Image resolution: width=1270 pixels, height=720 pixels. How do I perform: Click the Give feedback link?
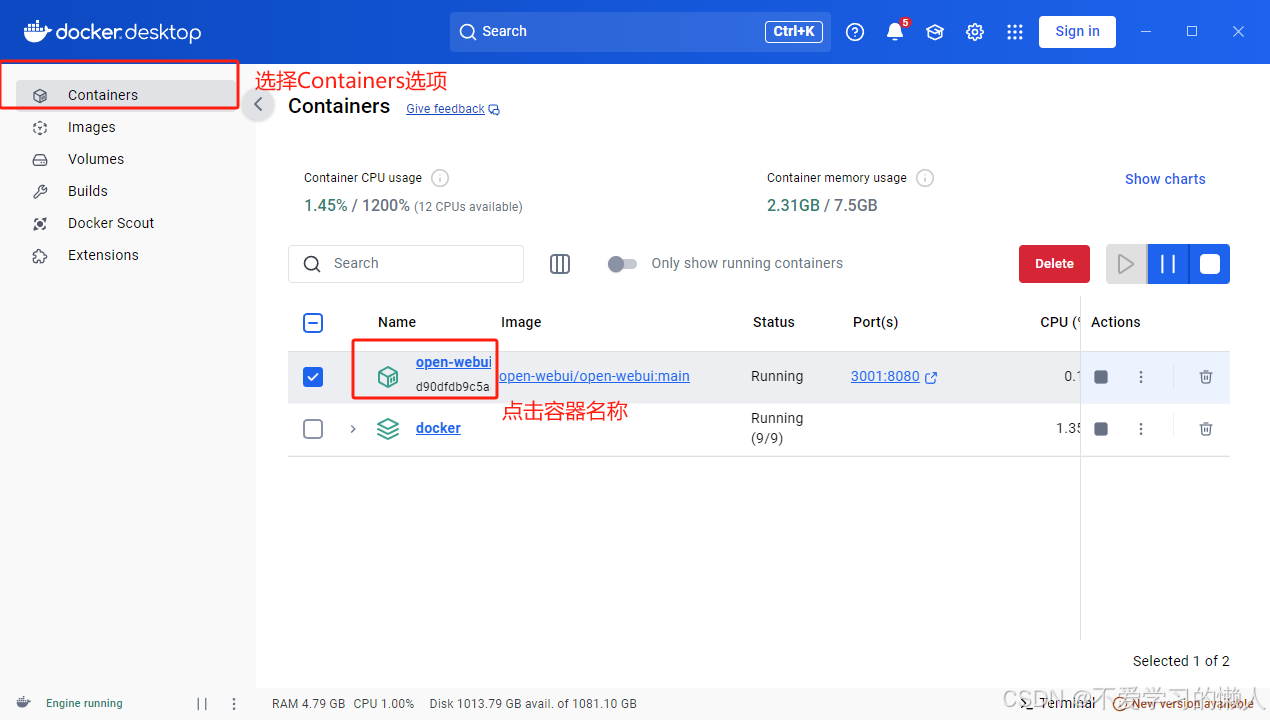445,109
